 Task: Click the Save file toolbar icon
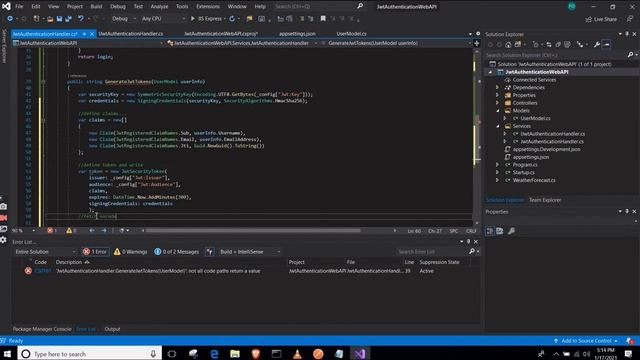[x=60, y=19]
